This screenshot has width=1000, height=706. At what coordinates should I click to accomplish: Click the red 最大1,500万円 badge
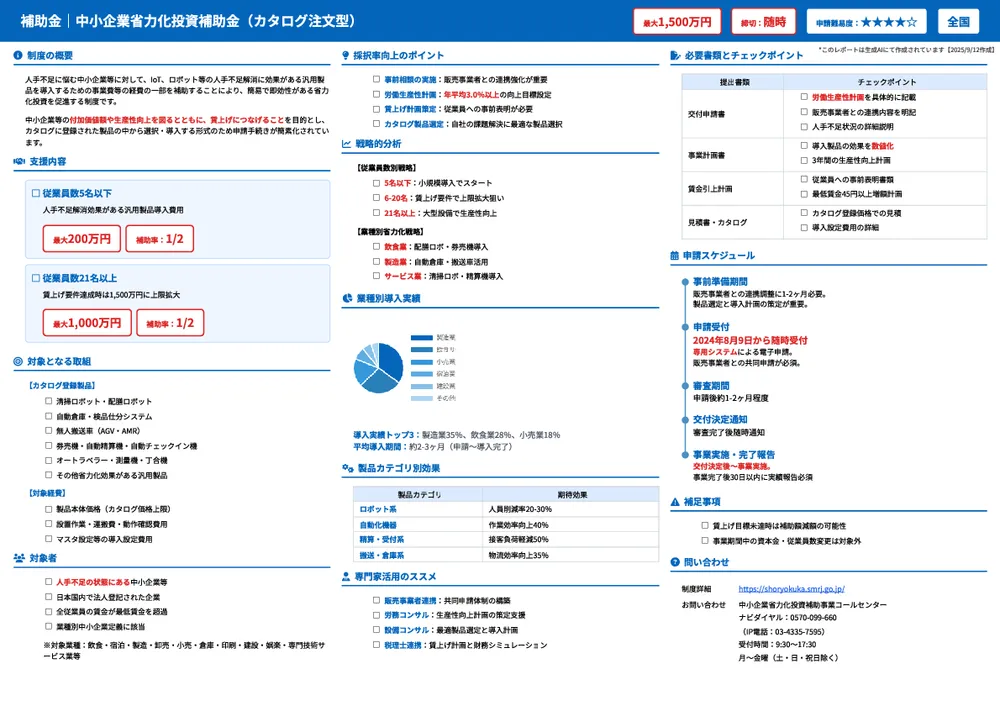[x=678, y=20]
